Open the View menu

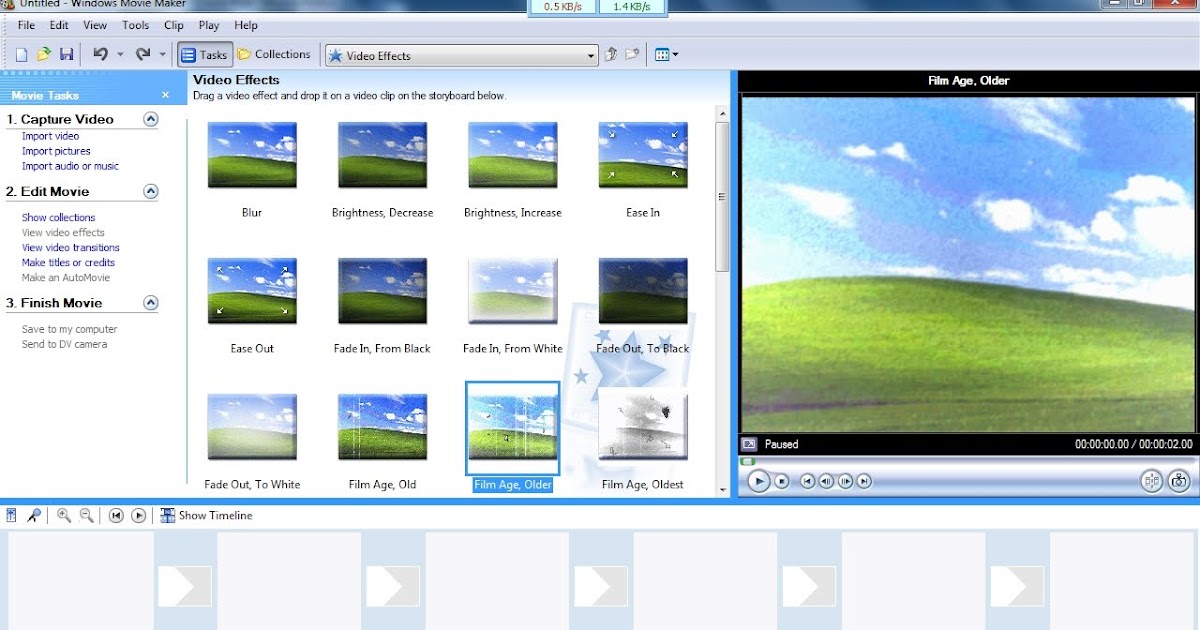point(95,25)
